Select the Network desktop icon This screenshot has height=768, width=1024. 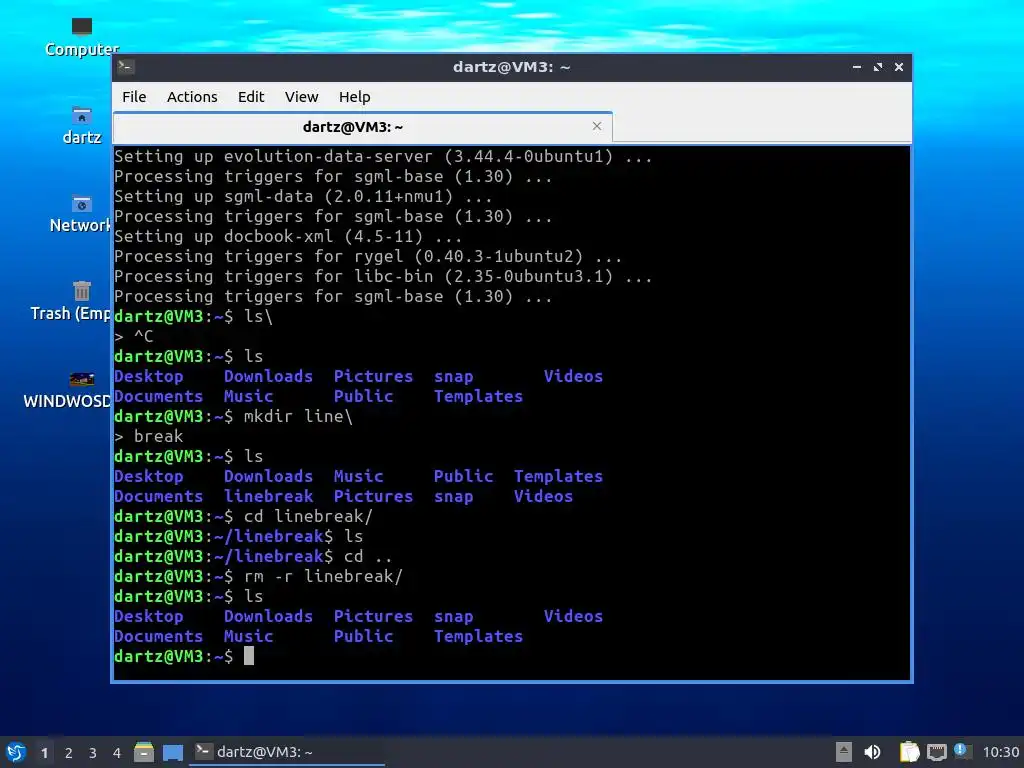(x=81, y=213)
